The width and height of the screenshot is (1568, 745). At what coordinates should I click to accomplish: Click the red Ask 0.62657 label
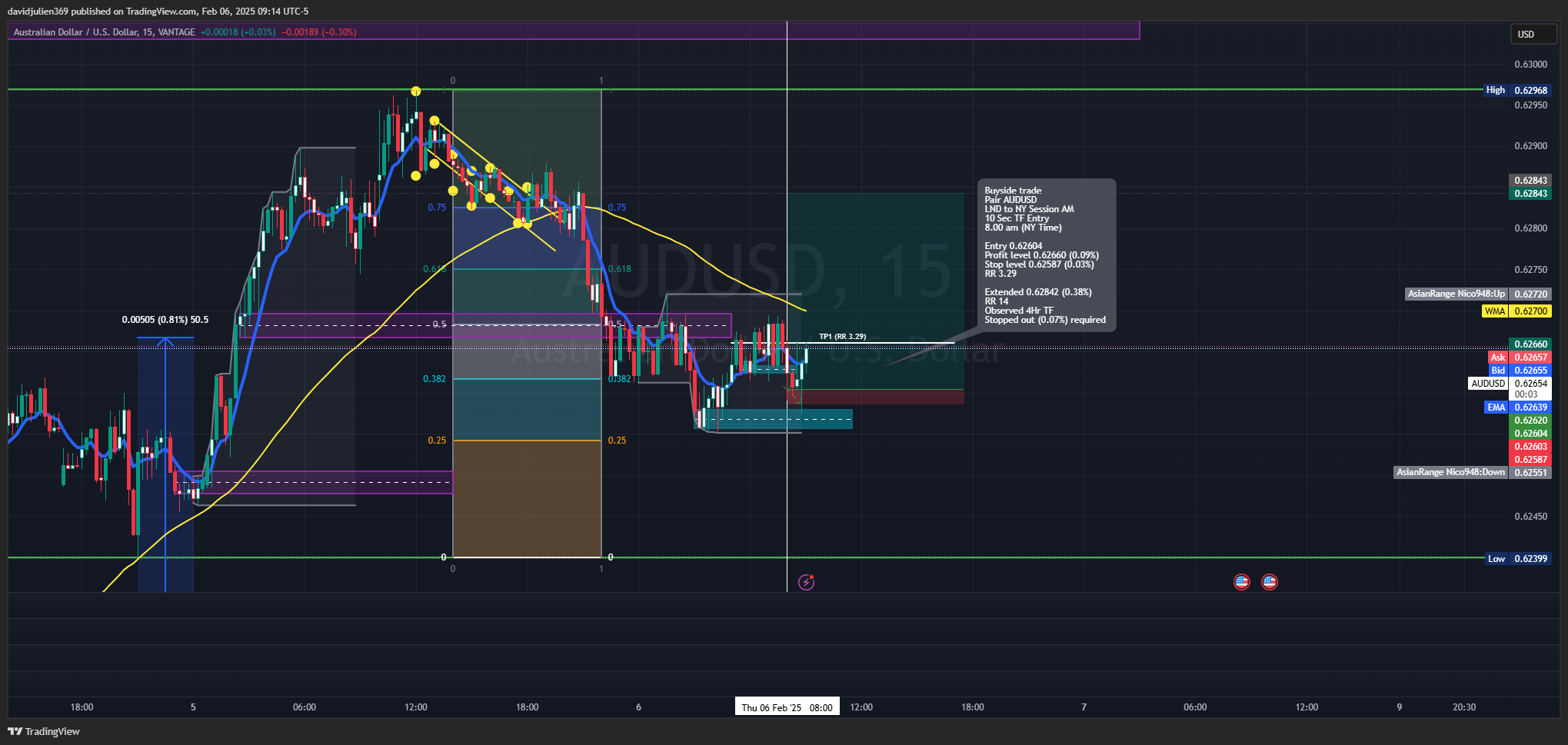[1519, 357]
